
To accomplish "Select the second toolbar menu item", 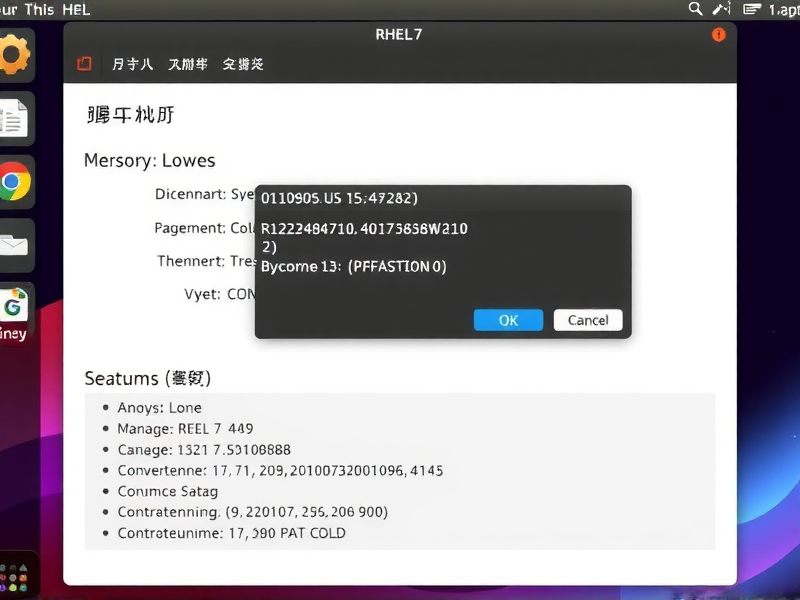I will coord(189,62).
